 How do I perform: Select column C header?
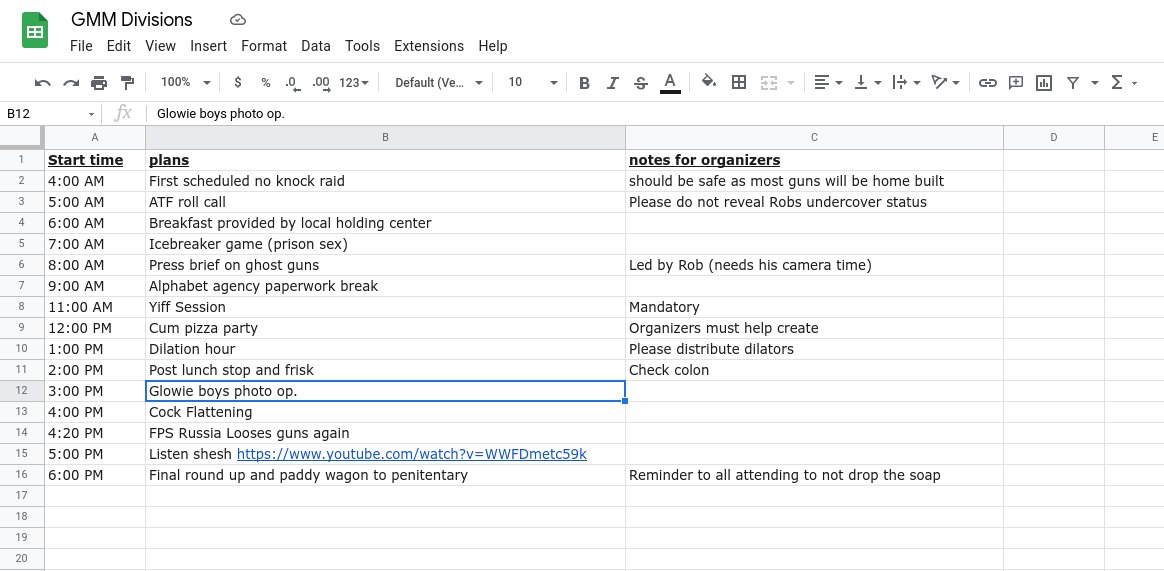pos(814,137)
